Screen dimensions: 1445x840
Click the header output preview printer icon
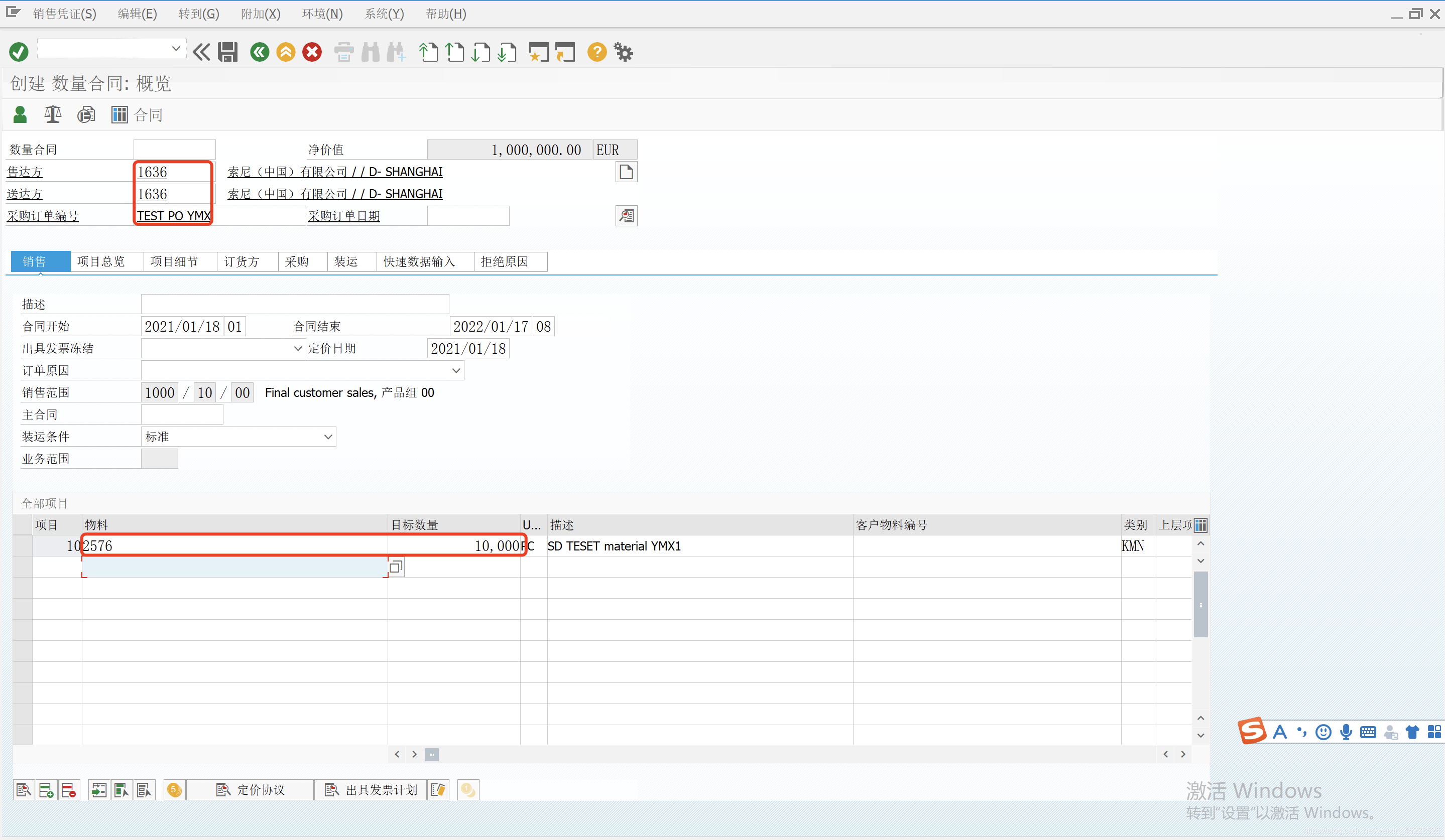pyautogui.click(x=86, y=114)
